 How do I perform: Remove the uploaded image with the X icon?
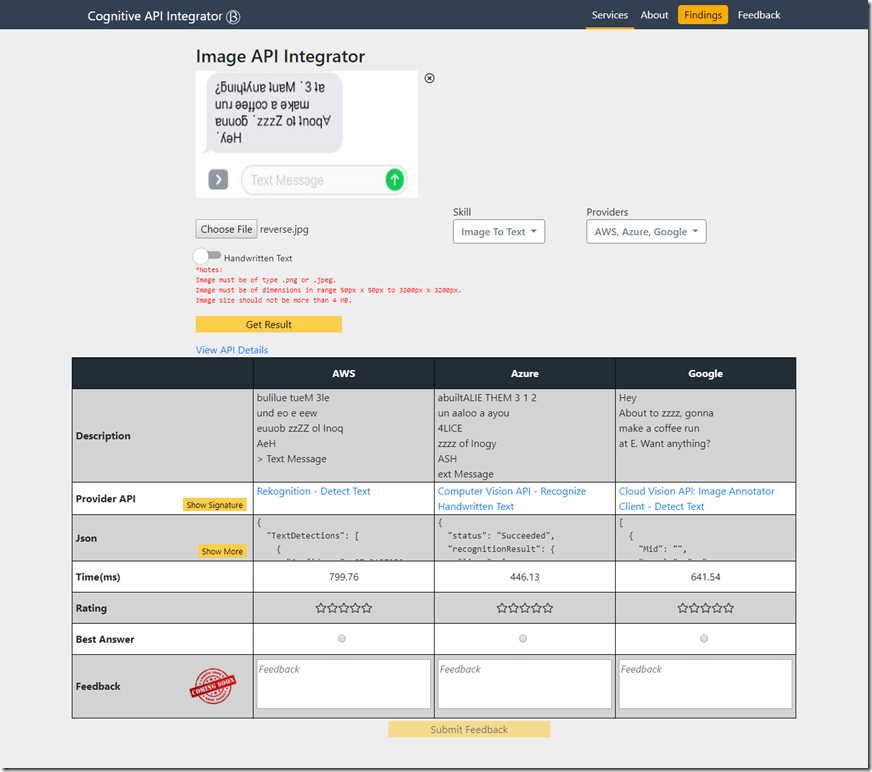[430, 78]
